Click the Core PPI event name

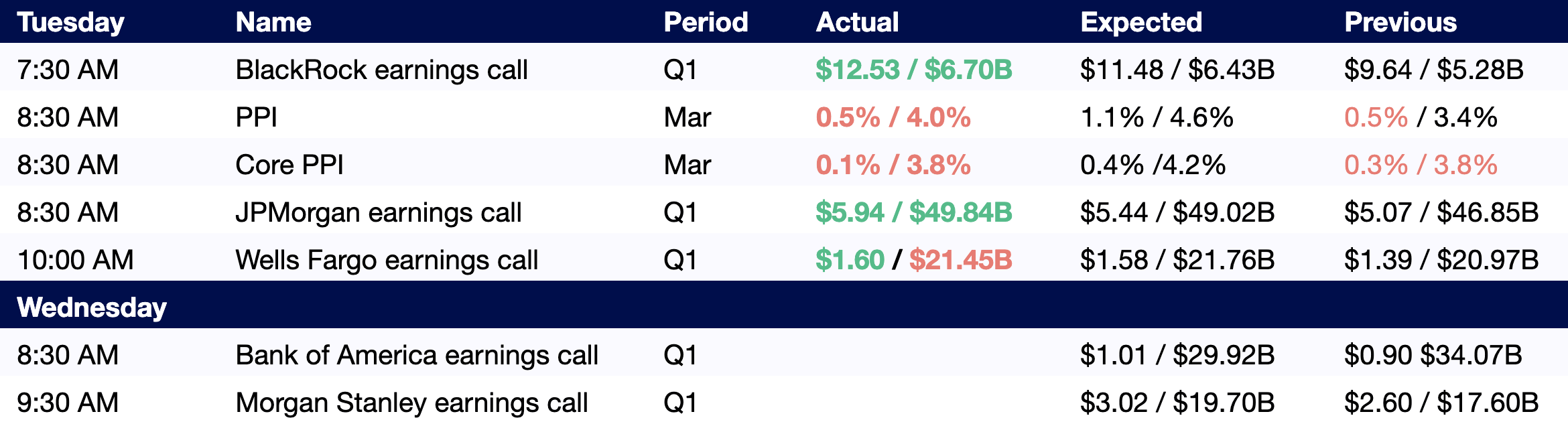(x=289, y=165)
